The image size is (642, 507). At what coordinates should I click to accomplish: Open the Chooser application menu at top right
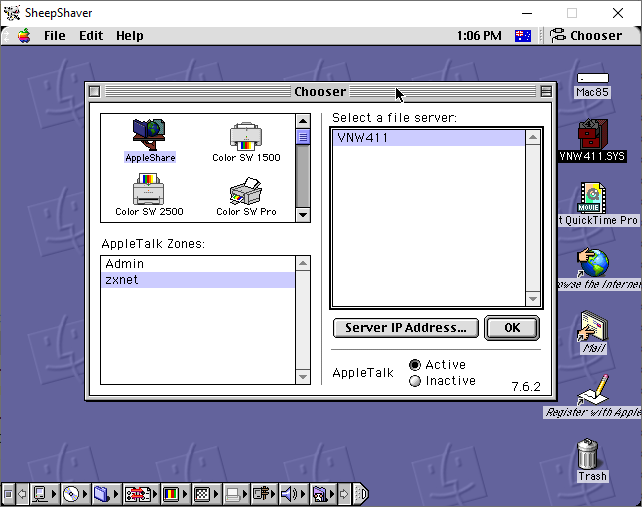585,36
